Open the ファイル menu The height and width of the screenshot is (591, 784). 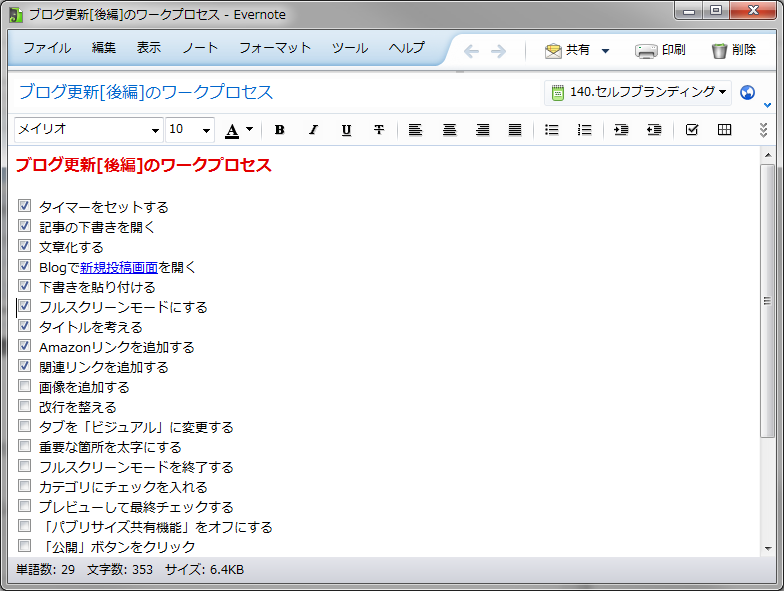(x=47, y=48)
